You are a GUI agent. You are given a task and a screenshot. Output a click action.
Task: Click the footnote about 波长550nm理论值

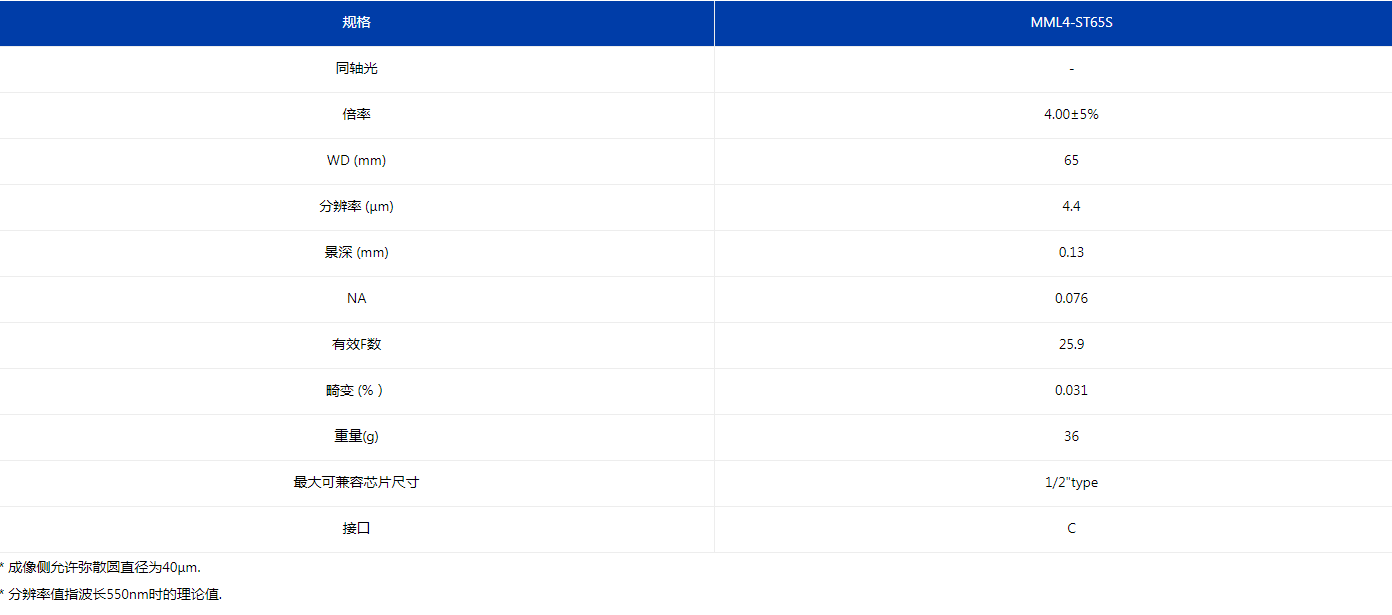tap(111, 594)
